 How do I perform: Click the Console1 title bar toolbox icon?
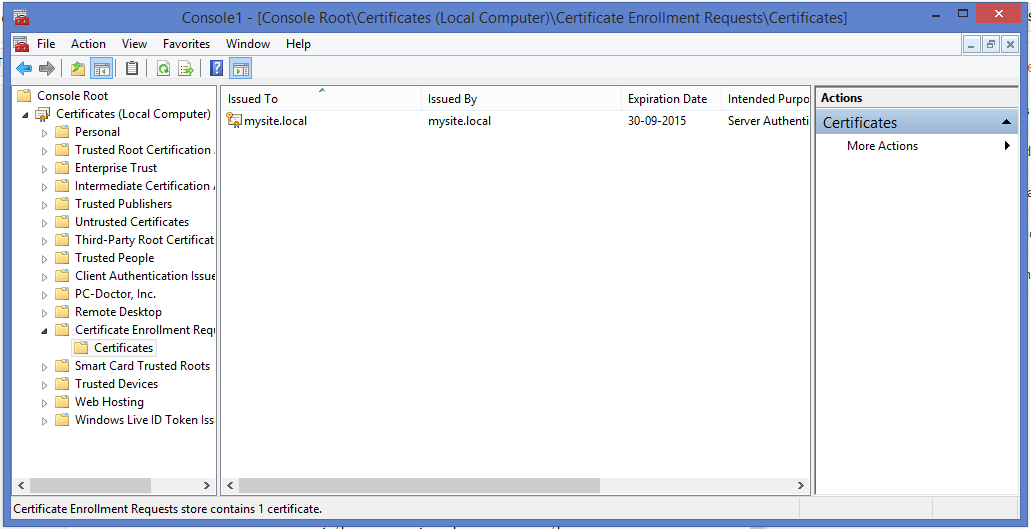click(22, 16)
